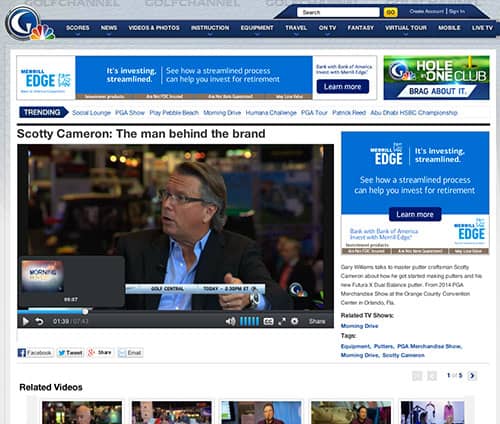Open trending topic Humana Challenge
500x424 pixels.
tap(271, 113)
